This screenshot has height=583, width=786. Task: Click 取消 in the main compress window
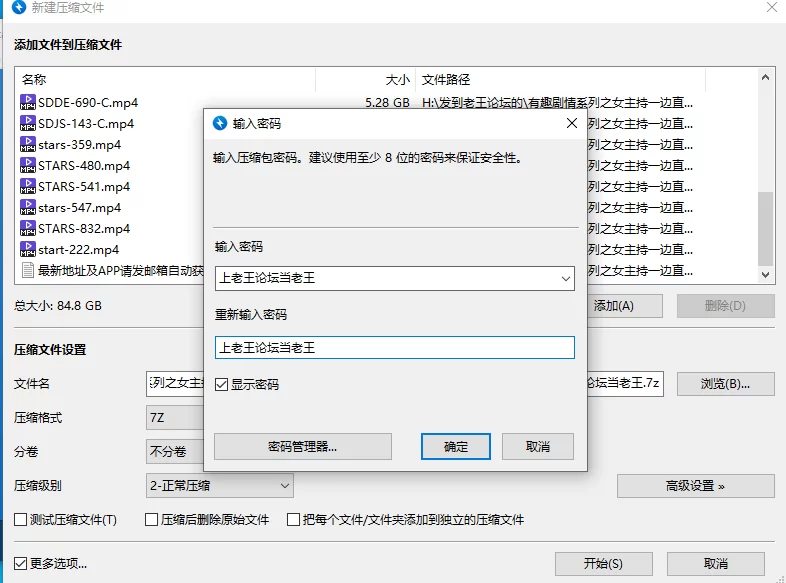716,564
